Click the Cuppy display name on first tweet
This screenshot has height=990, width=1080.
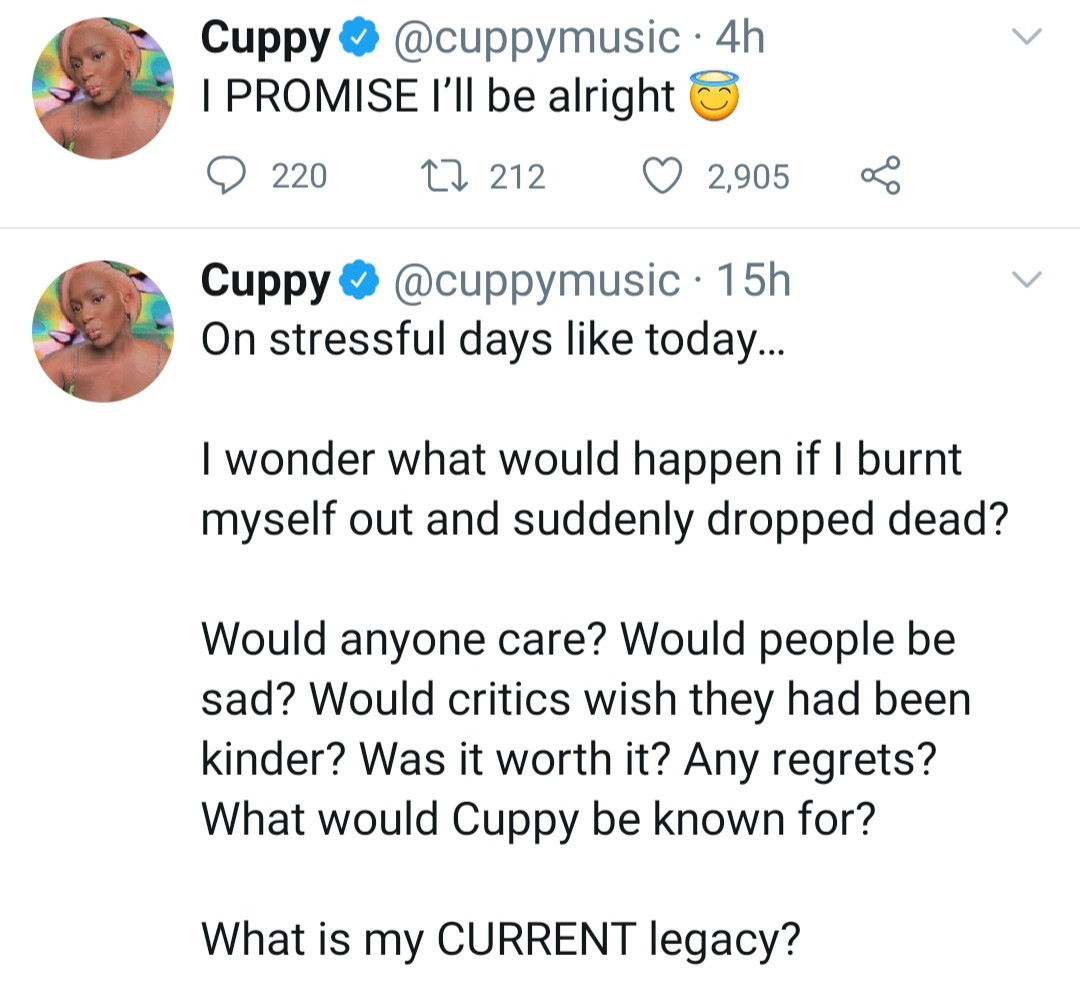coord(265,40)
